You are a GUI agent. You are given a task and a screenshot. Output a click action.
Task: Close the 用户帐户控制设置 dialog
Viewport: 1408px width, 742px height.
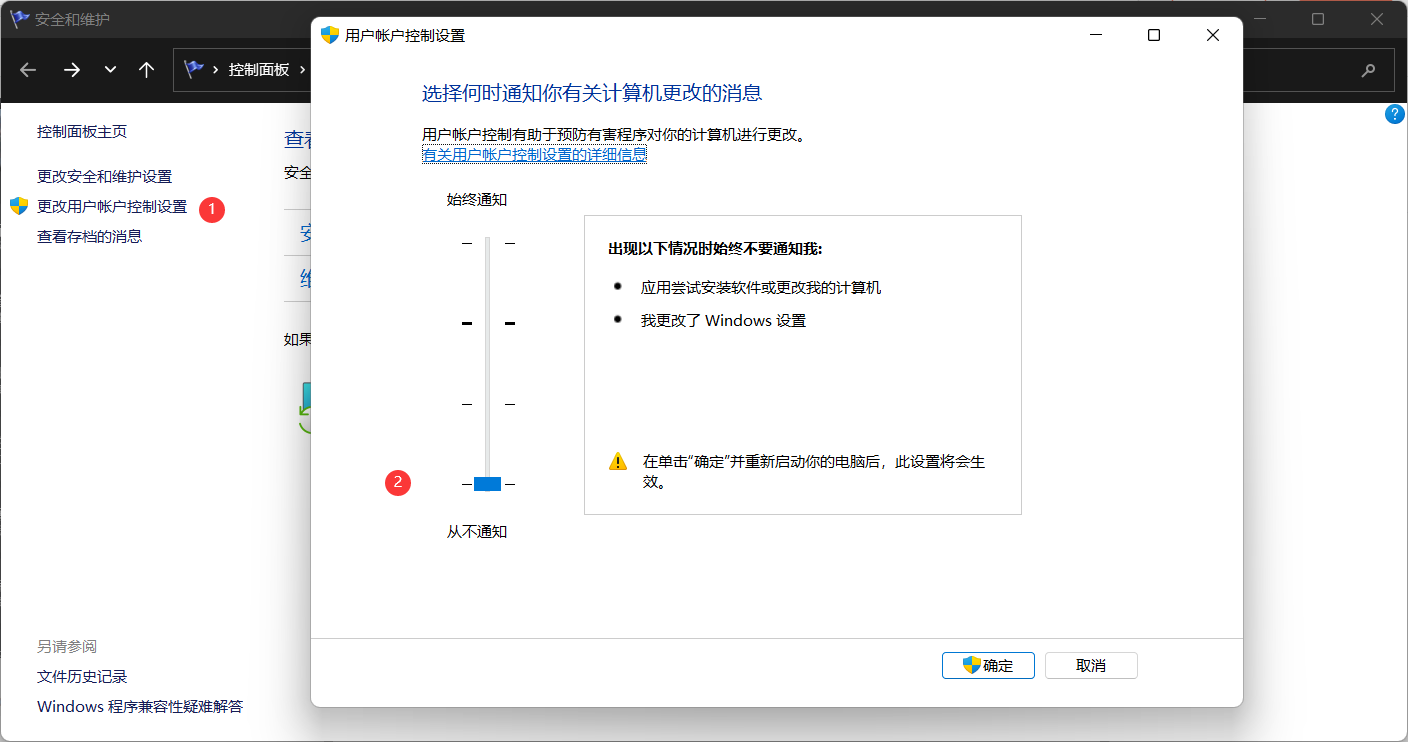pos(1213,35)
